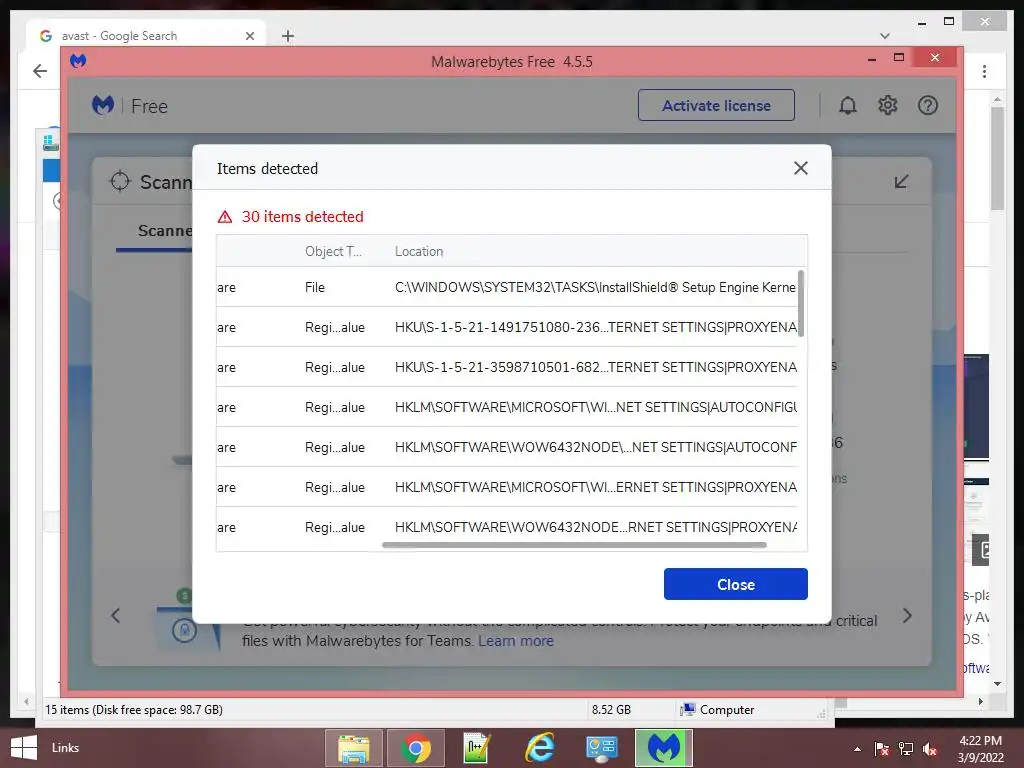Go to next promo with right chevron
Screen dimensions: 1024x768
[x=907, y=615]
